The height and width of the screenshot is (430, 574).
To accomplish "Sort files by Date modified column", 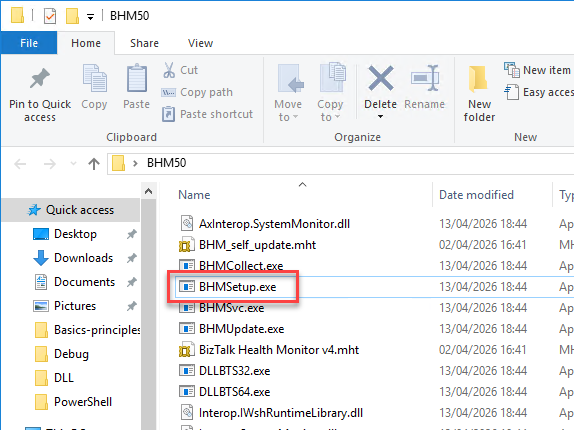I will 476,195.
